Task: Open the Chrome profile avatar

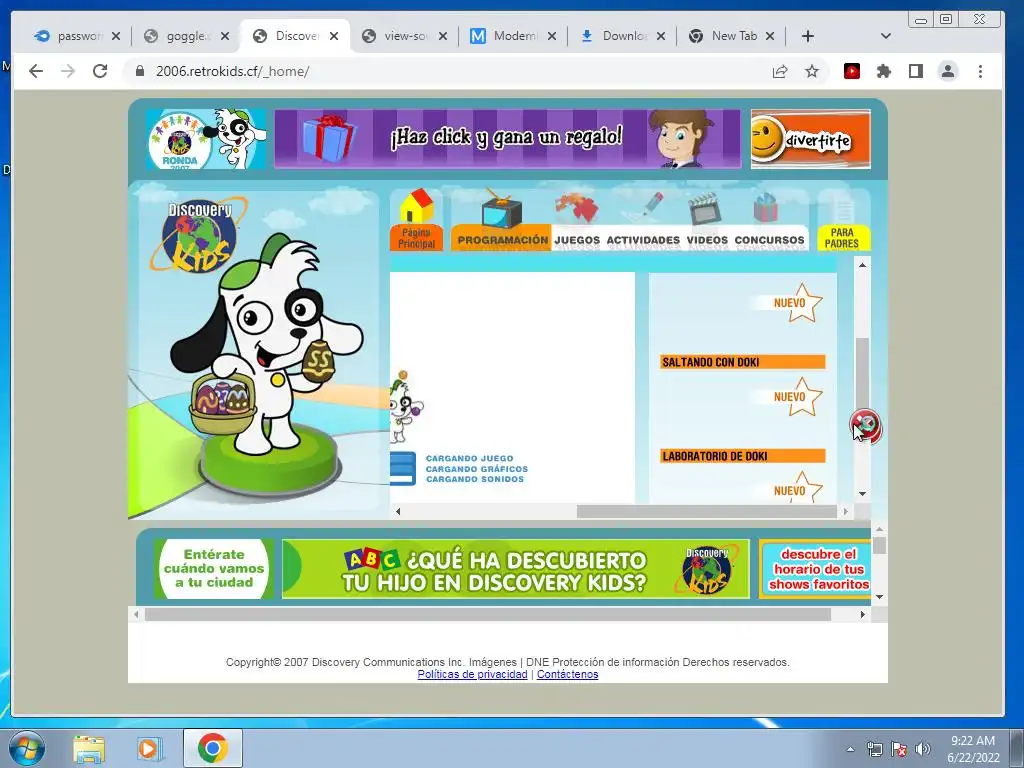Action: coord(948,71)
